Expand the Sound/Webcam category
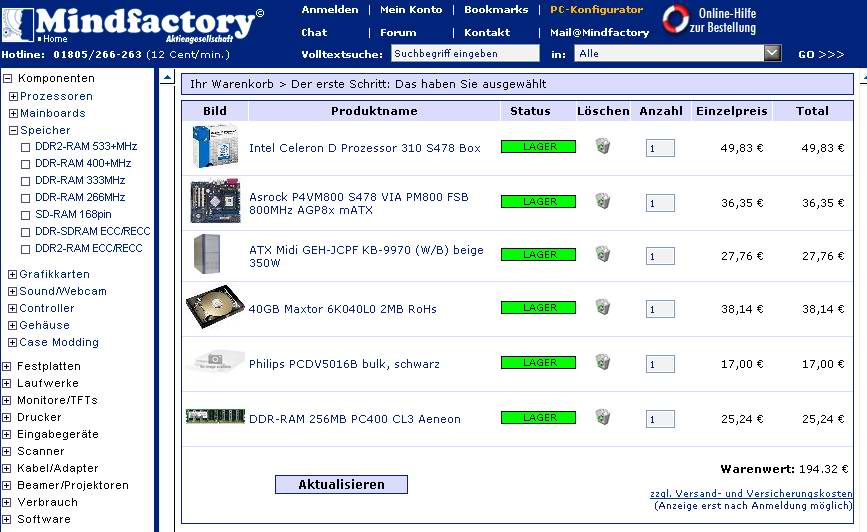Screen dimensions: 867x532 point(12,291)
